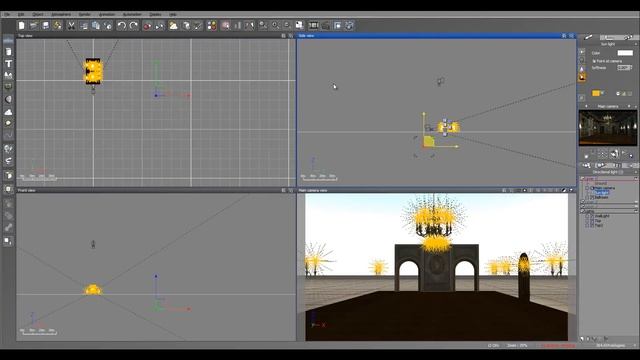
Task: Open the Edit menu
Action: point(21,14)
